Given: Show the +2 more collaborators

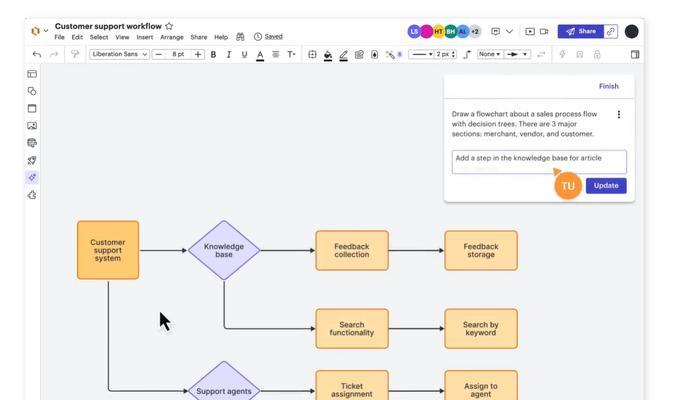Looking at the screenshot, I should point(475,31).
